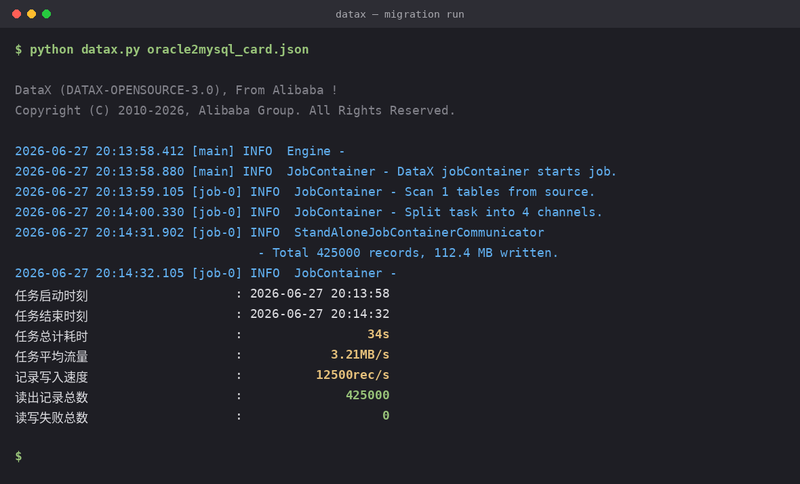Click the write speed value '12500rec/s'
This screenshot has width=800, height=484.
(x=353, y=375)
